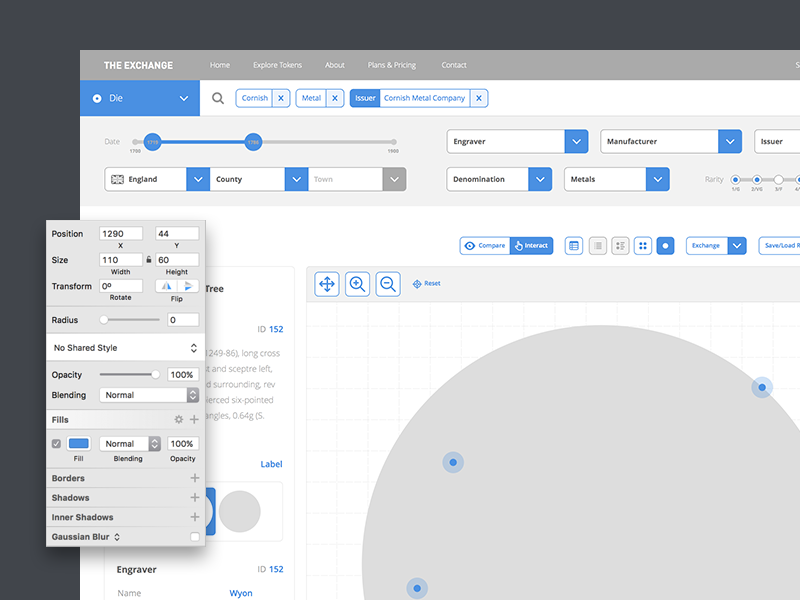Open Plans & Pricing page
Screen dimensions: 800x600
(x=392, y=65)
